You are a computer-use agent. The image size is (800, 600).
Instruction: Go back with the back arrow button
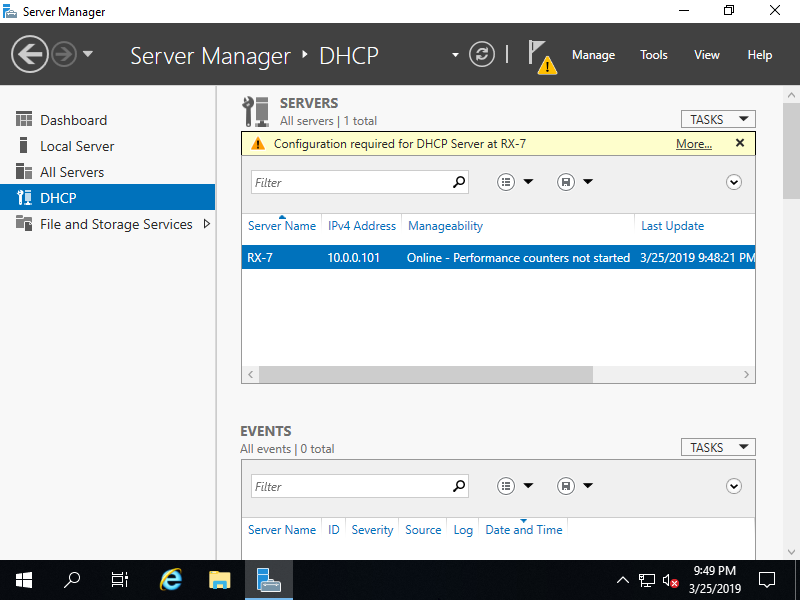click(x=30, y=54)
